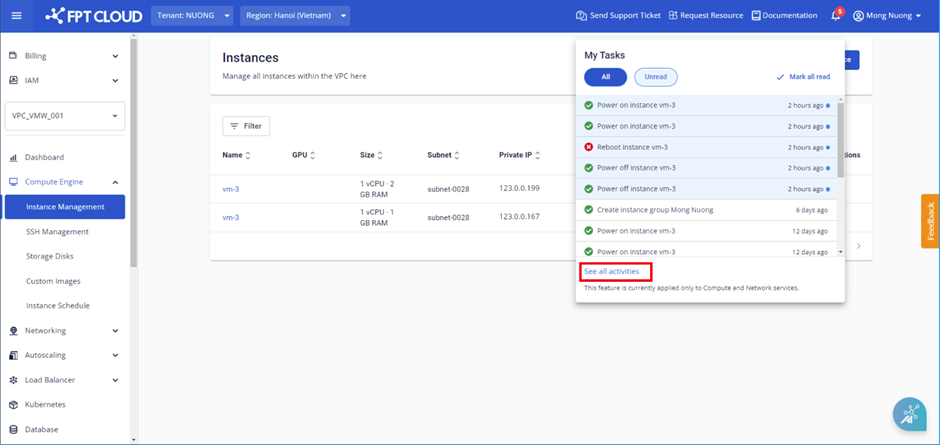
Task: Click the notification bell icon
Action: tap(836, 16)
